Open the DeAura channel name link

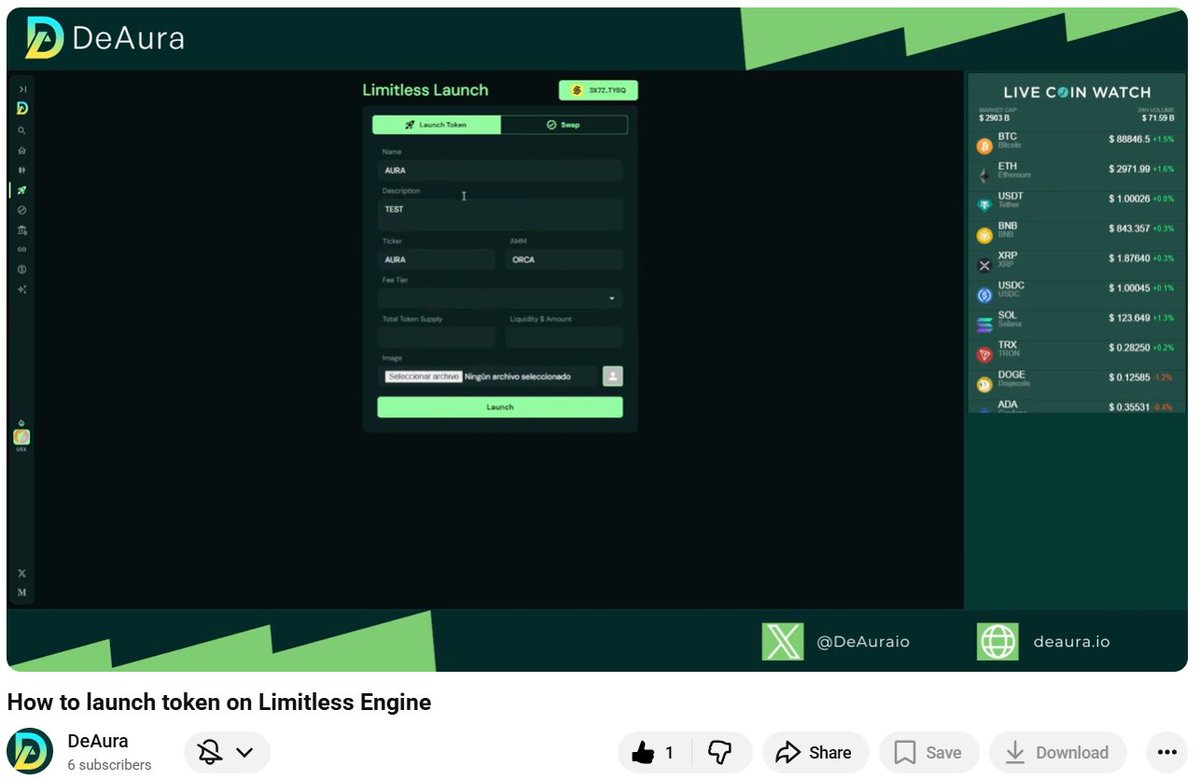tap(98, 741)
